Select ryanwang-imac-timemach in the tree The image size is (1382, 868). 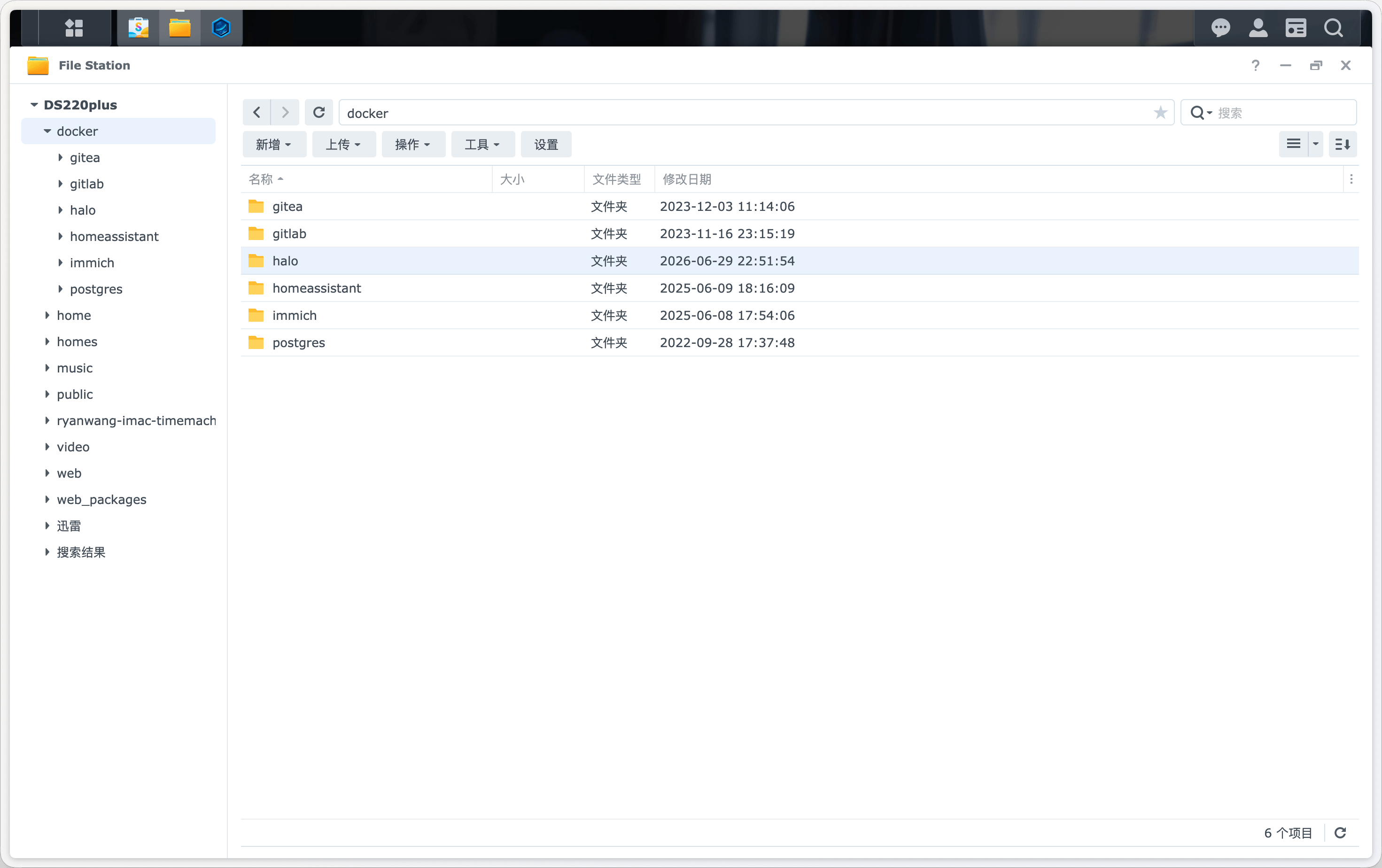click(137, 420)
